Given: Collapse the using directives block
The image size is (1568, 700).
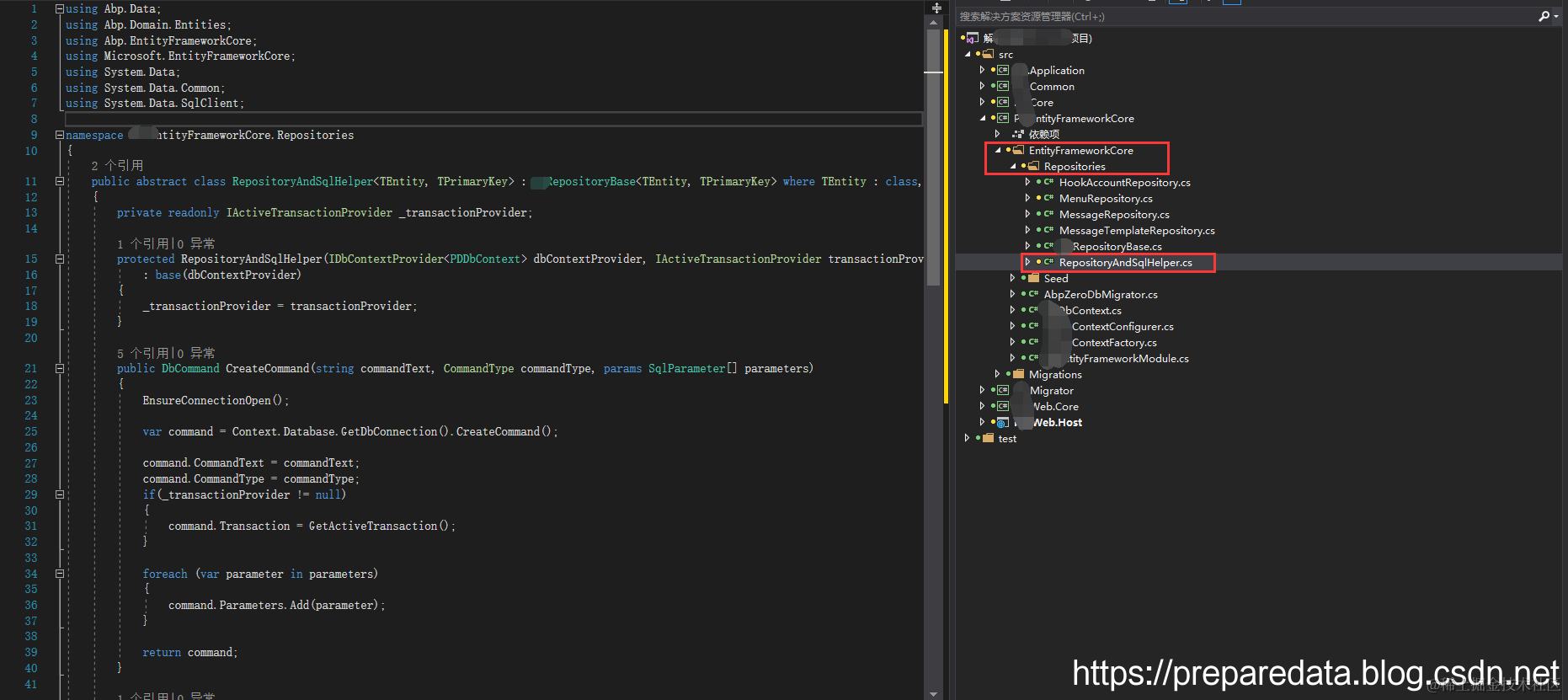Looking at the screenshot, I should [60, 8].
